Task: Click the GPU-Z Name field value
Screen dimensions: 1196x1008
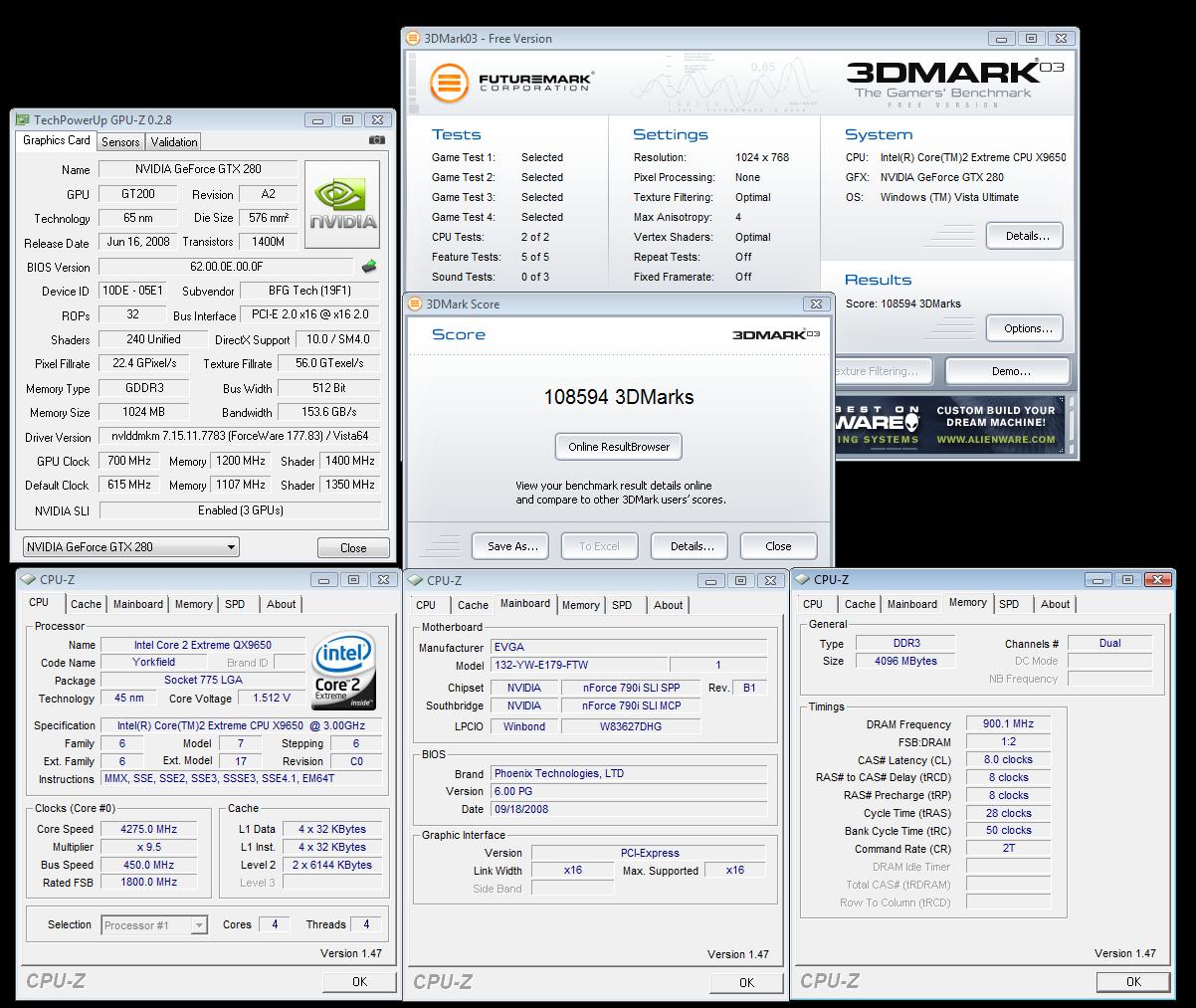Action: point(199,169)
